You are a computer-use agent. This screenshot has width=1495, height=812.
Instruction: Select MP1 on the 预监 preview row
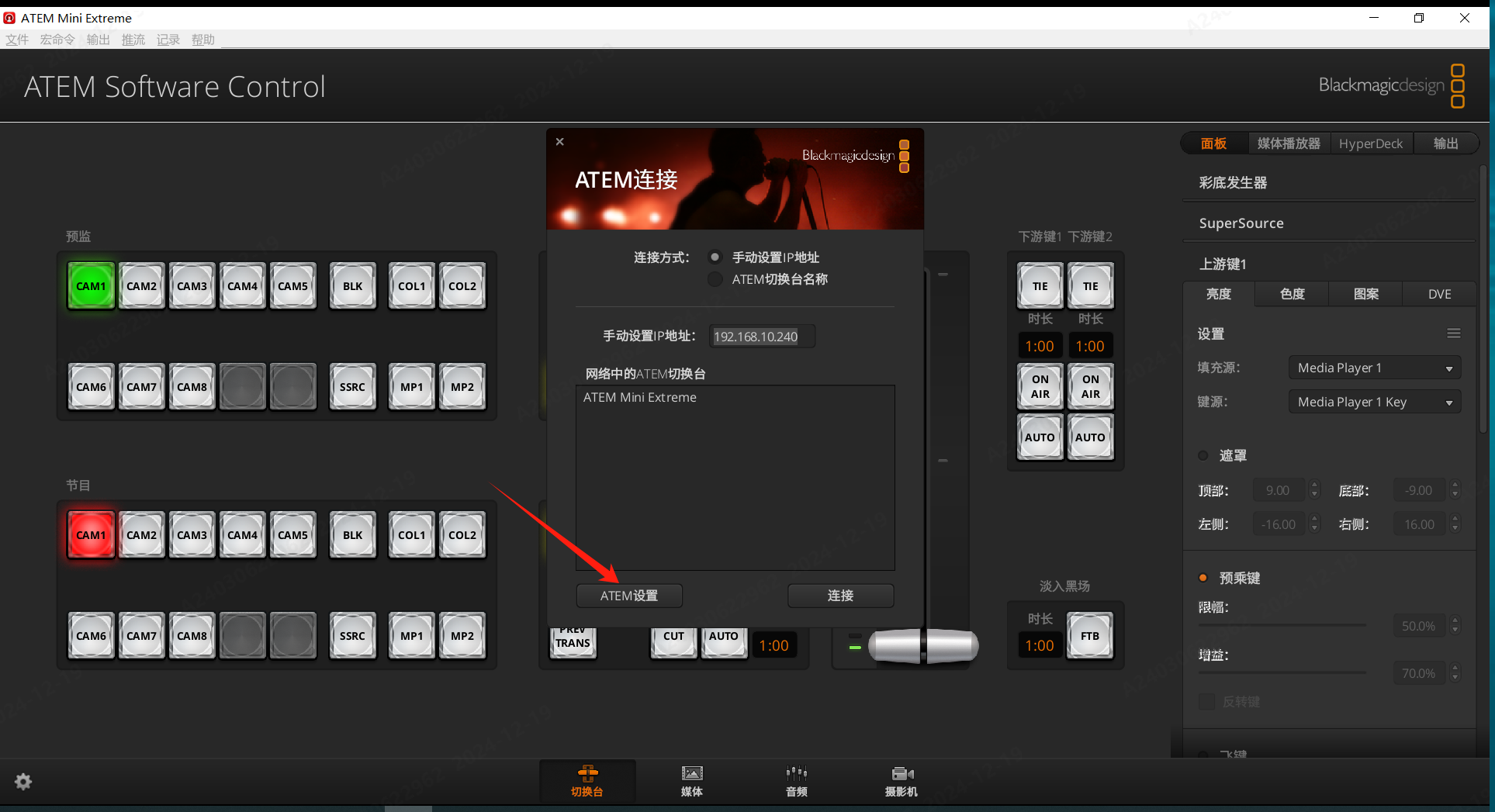412,387
